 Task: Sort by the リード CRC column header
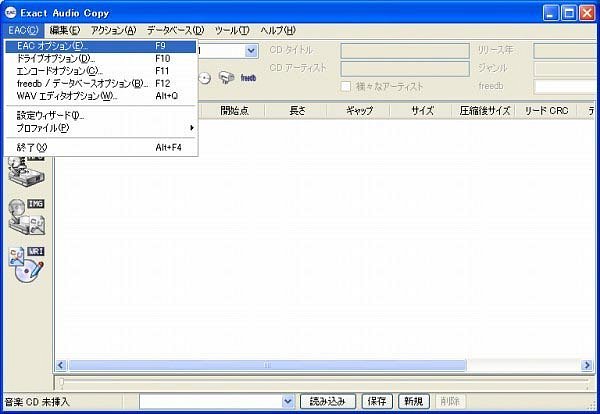546,111
